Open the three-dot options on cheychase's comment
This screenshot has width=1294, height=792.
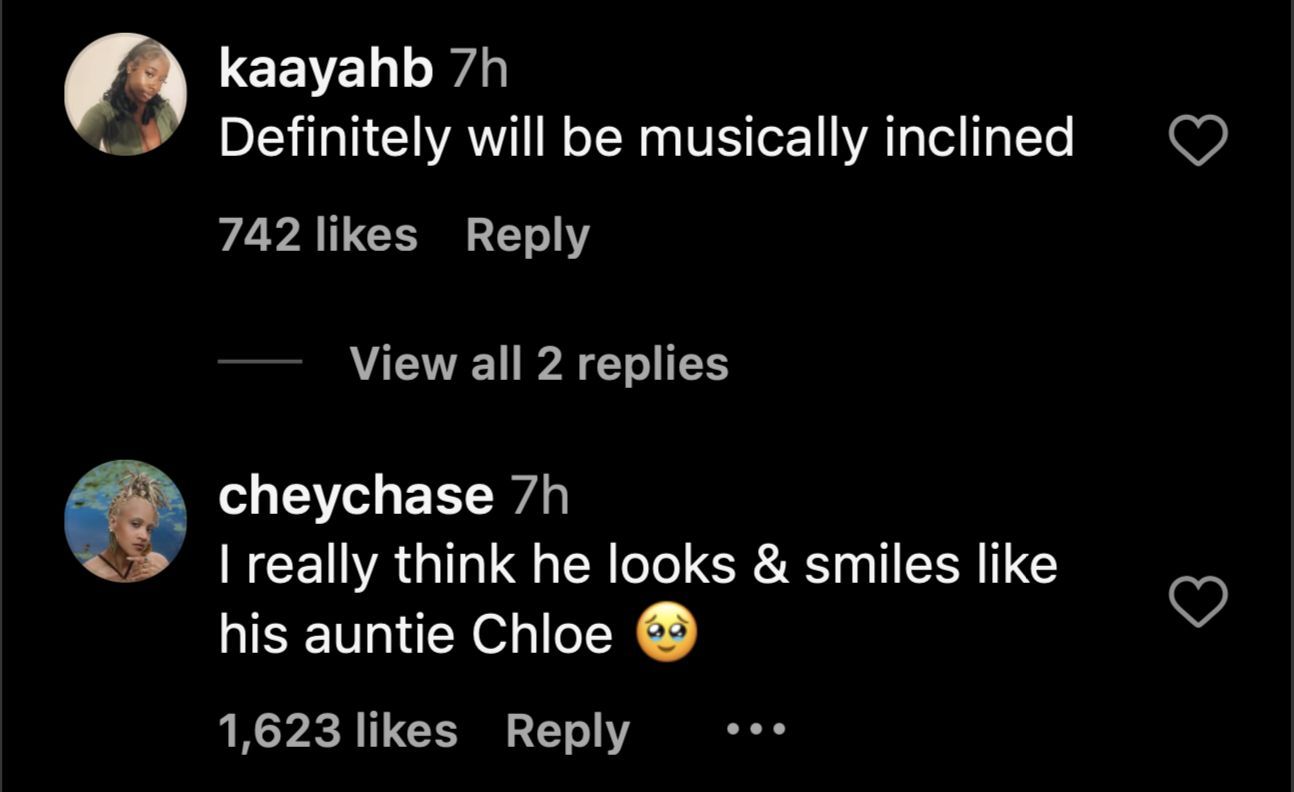(756, 731)
